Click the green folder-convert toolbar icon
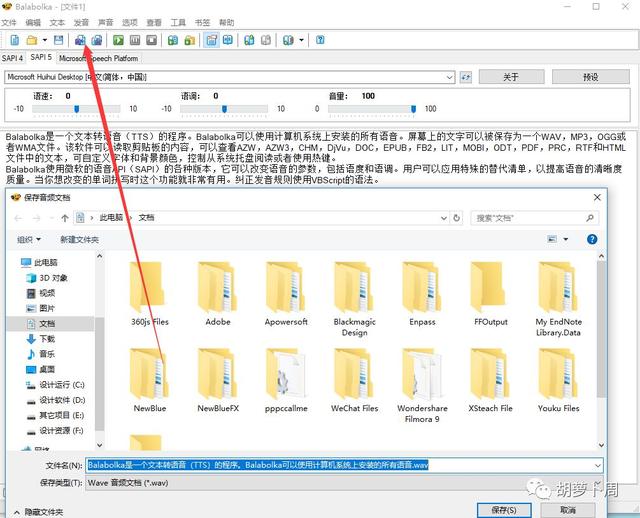This screenshot has height=518, width=640. tap(189, 40)
